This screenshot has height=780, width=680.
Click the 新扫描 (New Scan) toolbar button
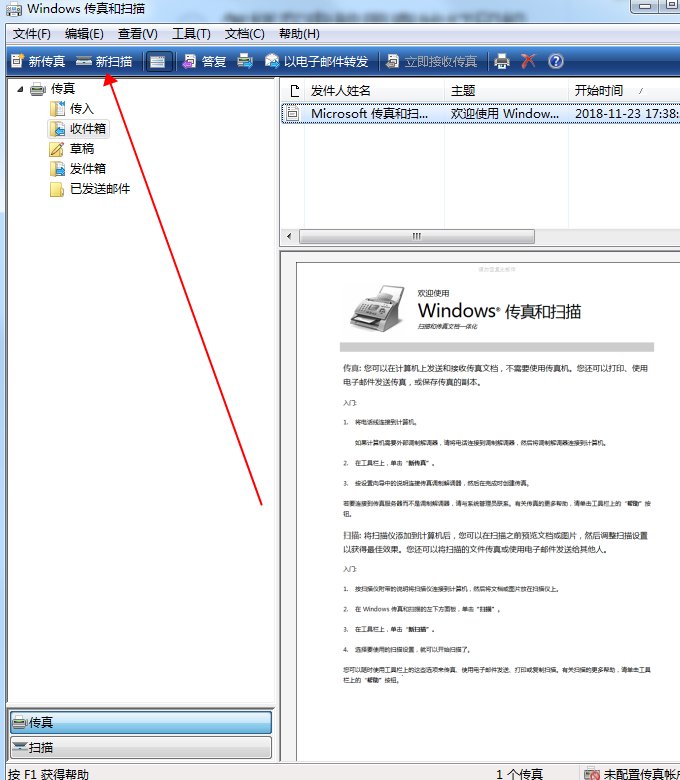(104, 61)
